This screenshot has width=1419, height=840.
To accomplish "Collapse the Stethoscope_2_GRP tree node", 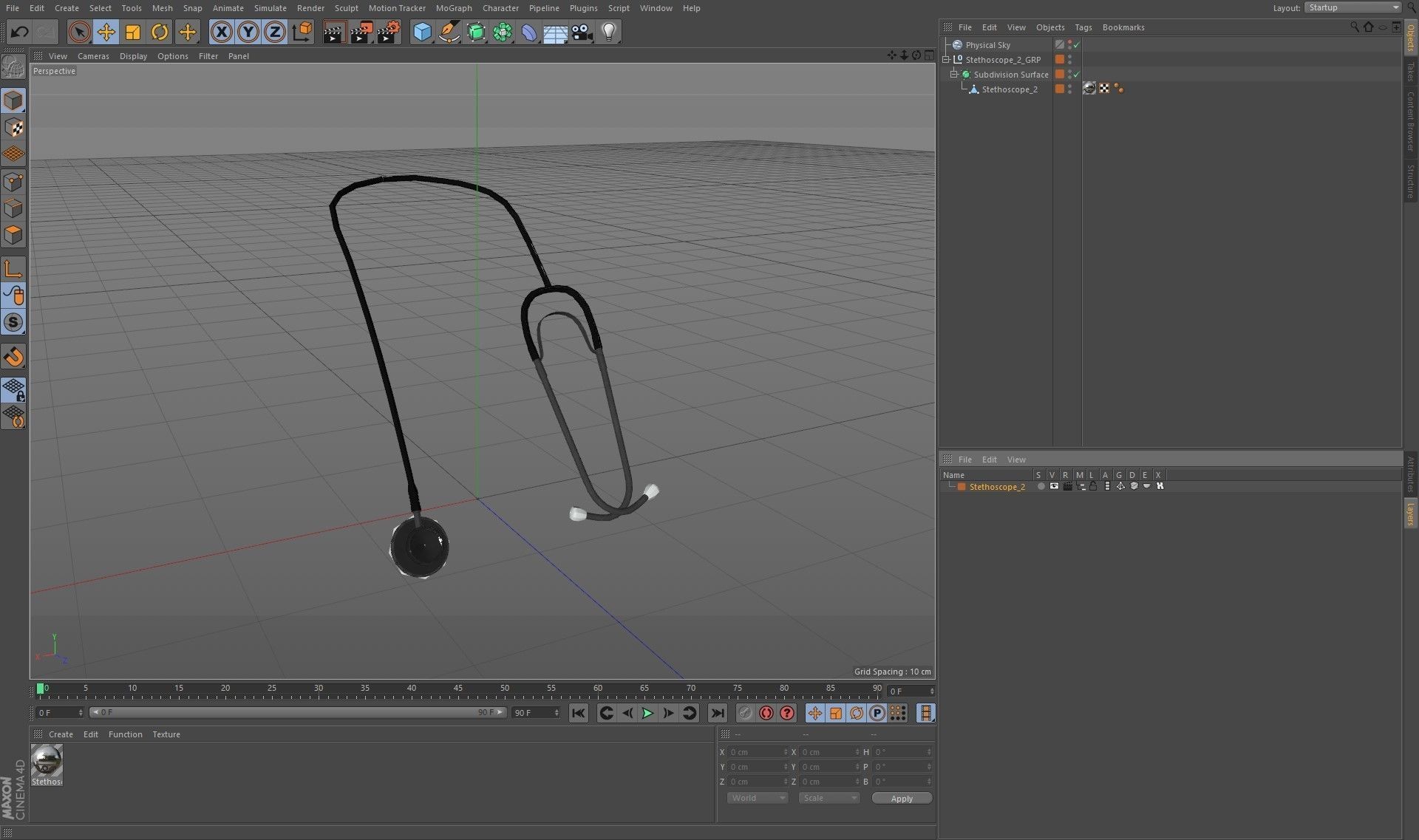I will tap(946, 60).
